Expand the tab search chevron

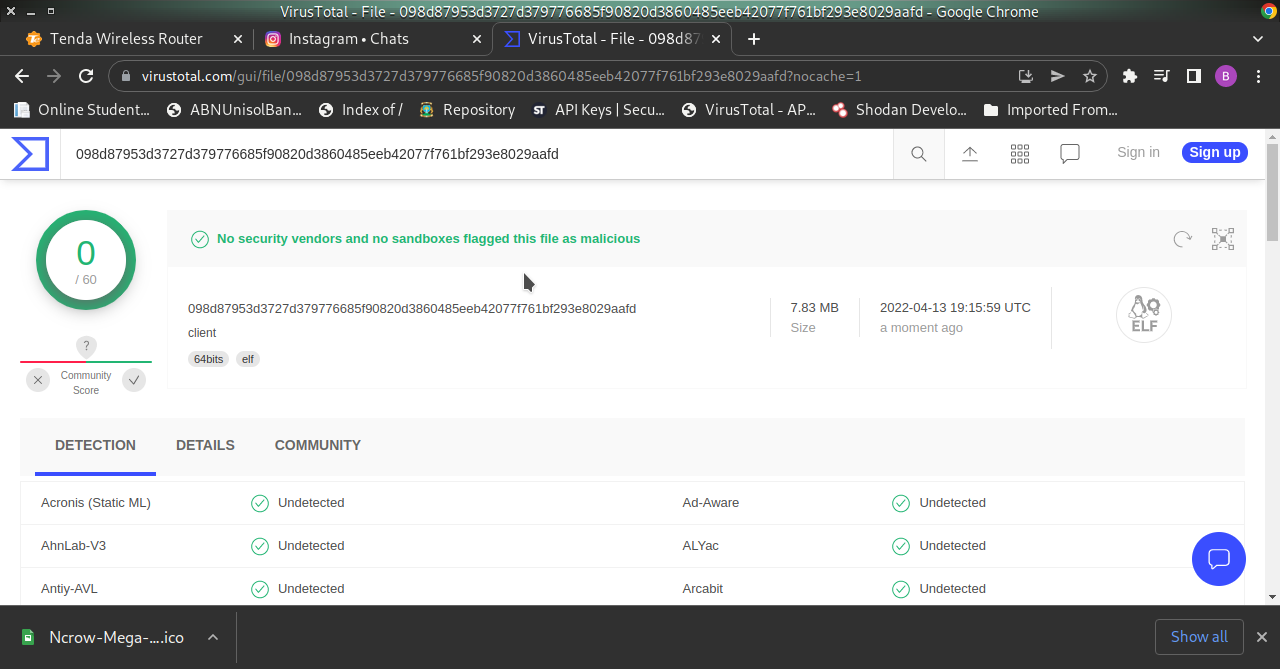tap(1258, 39)
